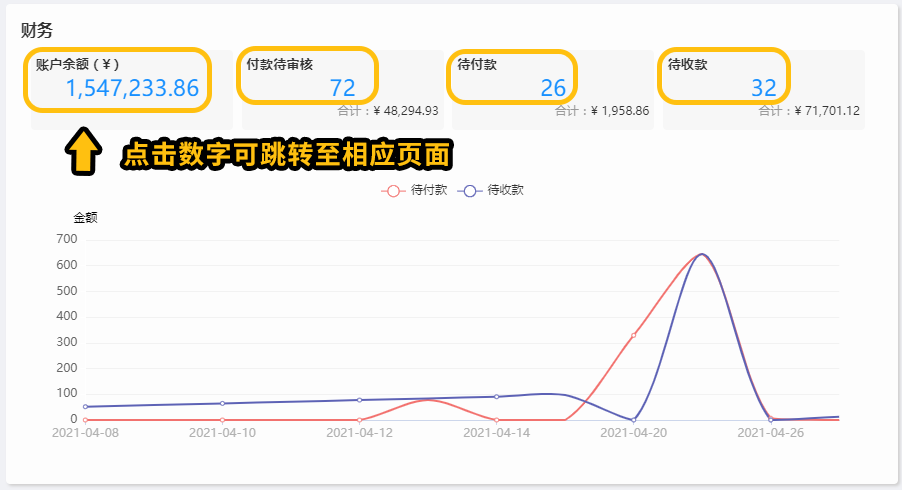Viewport: 902px width, 490px height.
Task: Click the 2021-04-10 axis date label
Action: (x=222, y=433)
